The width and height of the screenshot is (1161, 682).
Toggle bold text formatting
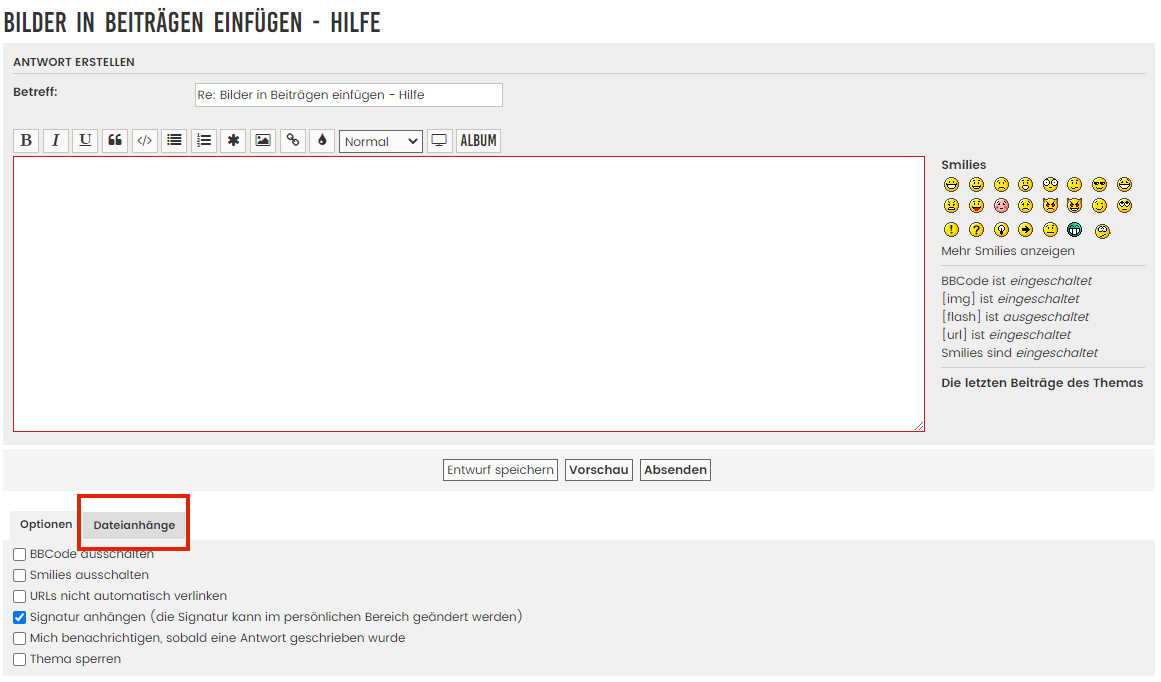tap(27, 141)
